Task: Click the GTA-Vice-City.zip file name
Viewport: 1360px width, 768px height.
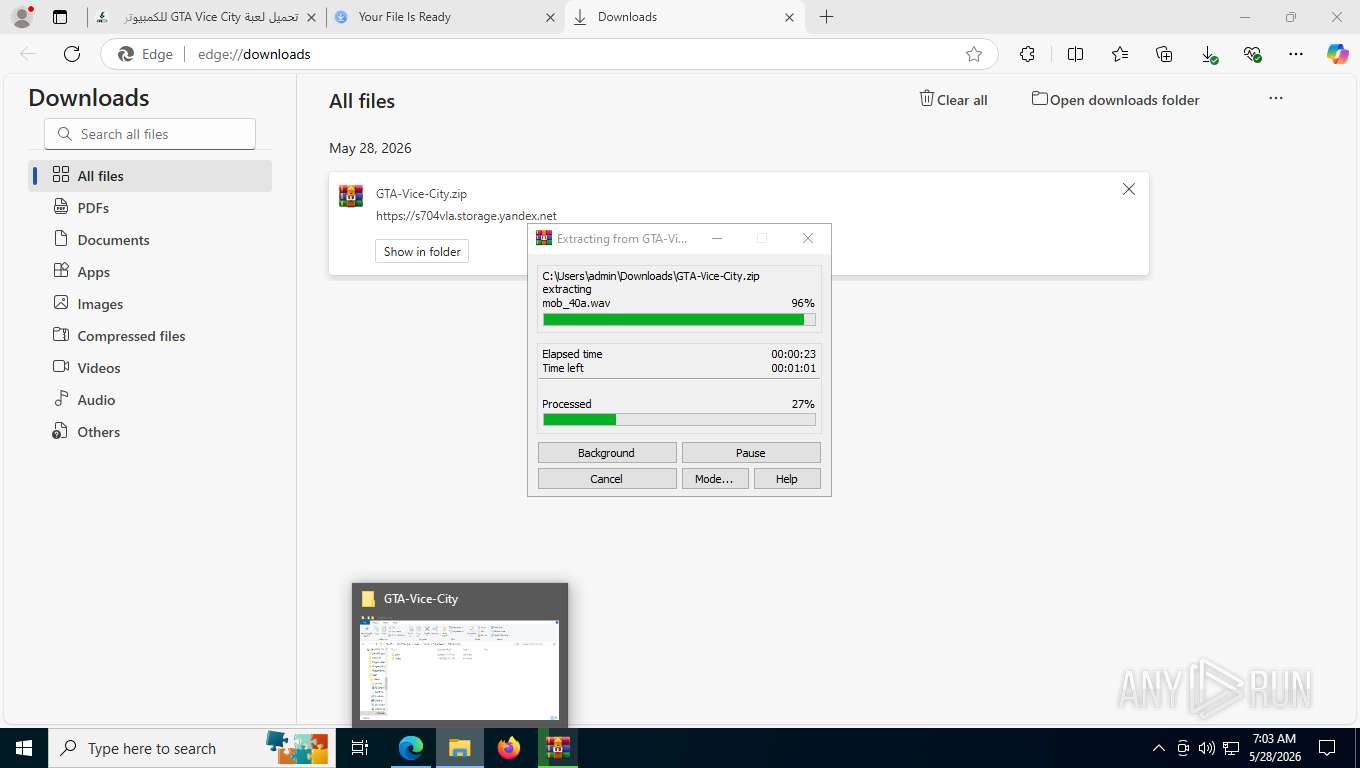Action: (421, 194)
